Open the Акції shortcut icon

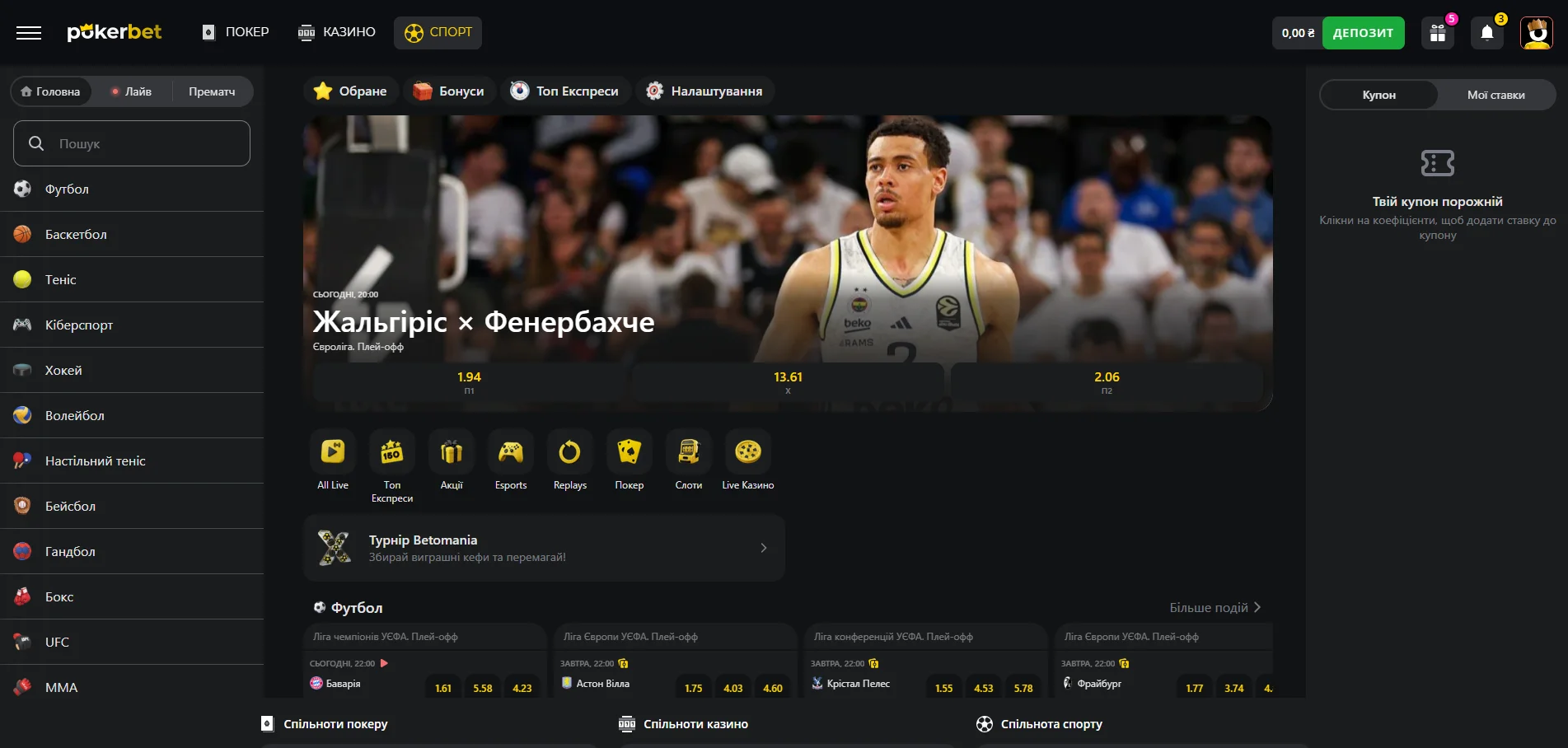point(452,451)
